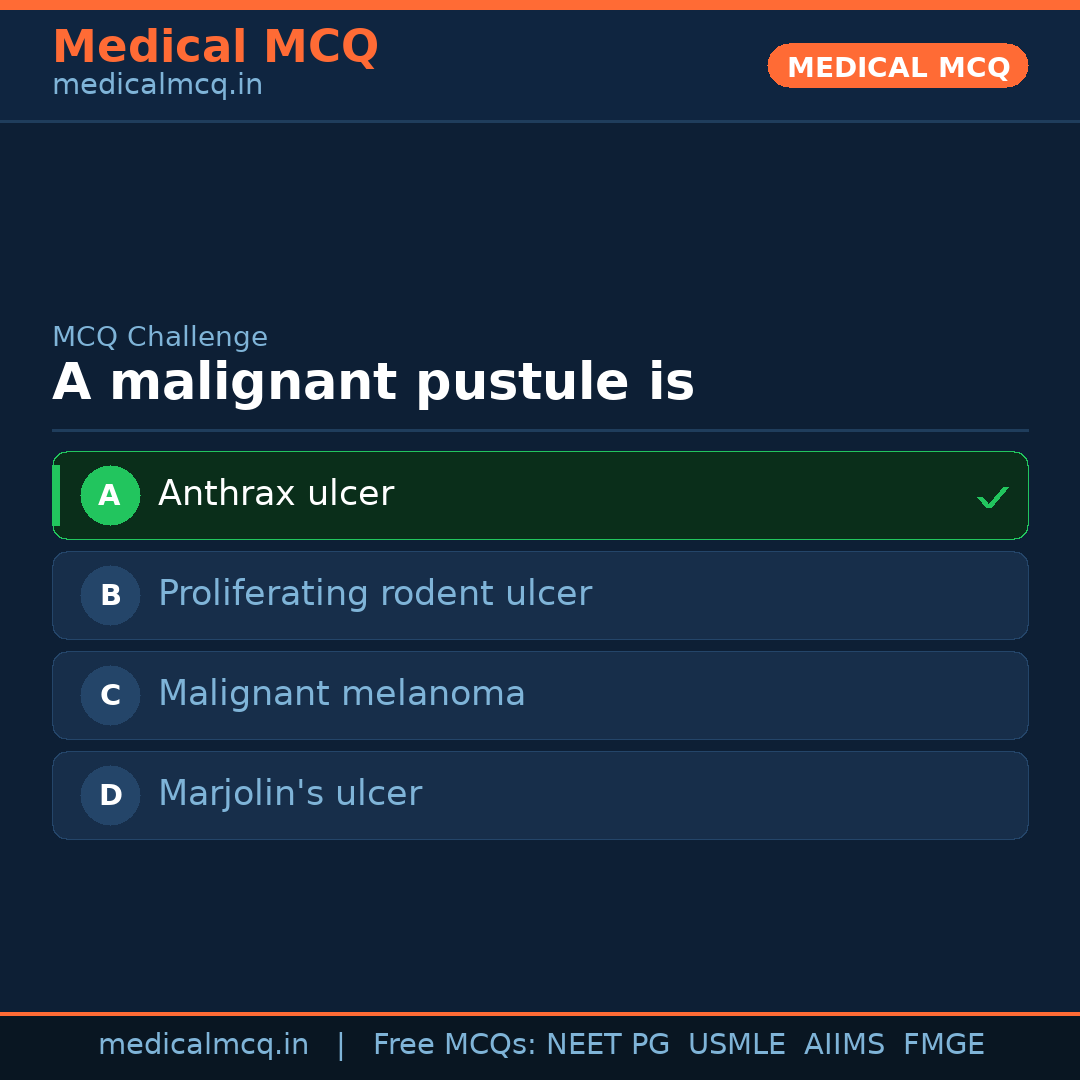Screen dimensions: 1080x1080
Task: Click the question title A malignant pustule is
Action: click(374, 381)
